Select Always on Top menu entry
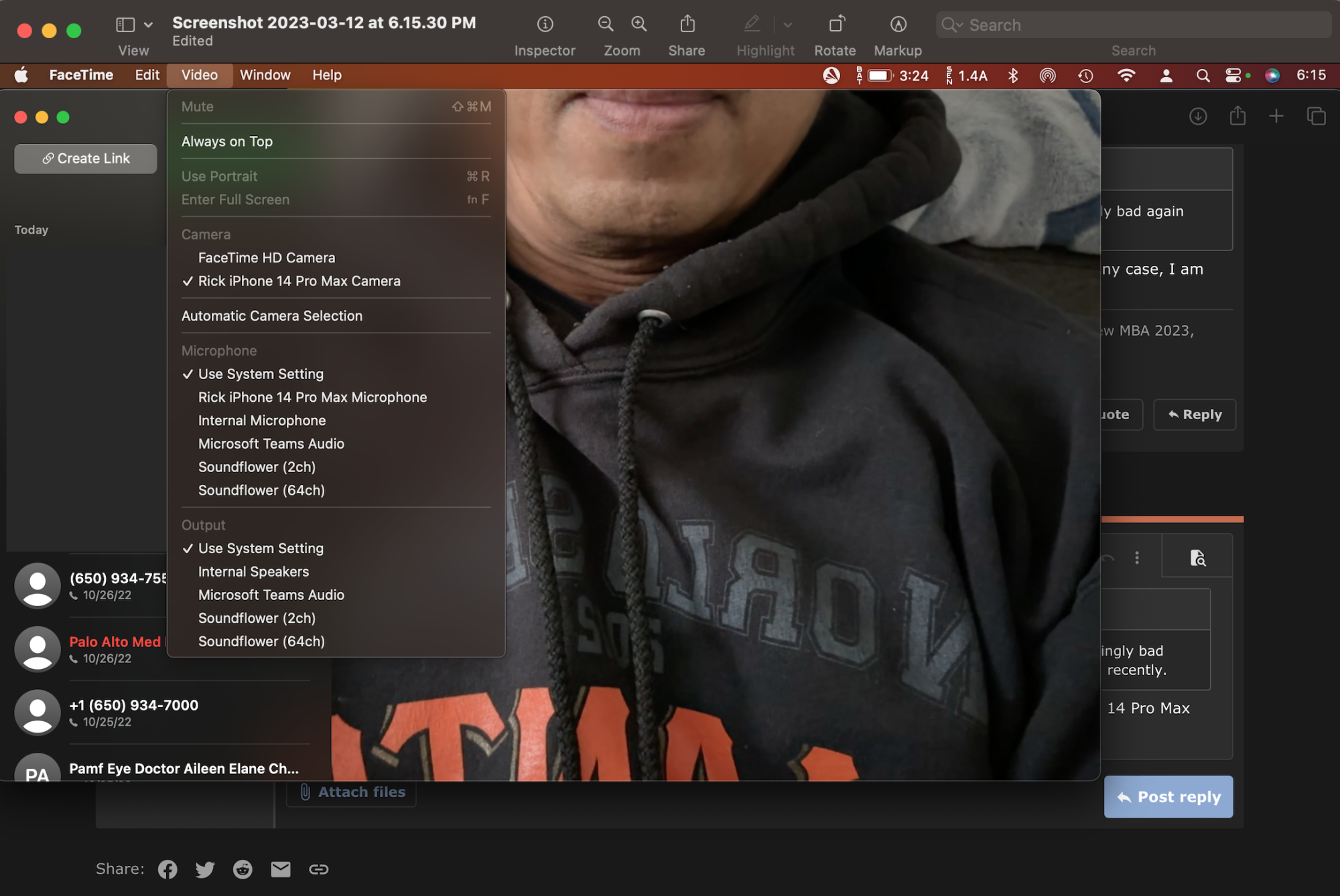The image size is (1340, 896). click(226, 141)
